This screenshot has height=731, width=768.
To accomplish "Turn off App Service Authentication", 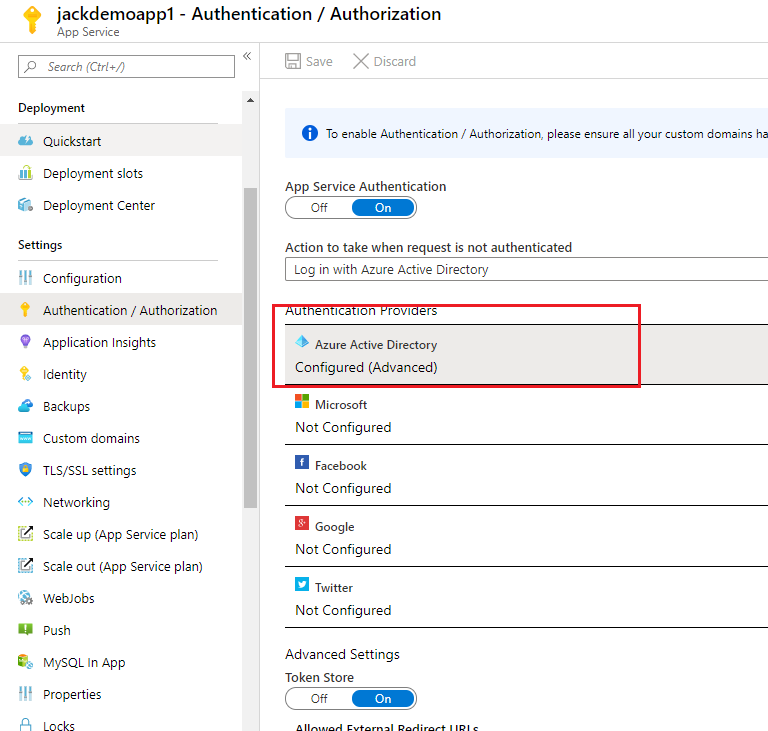I will point(319,208).
